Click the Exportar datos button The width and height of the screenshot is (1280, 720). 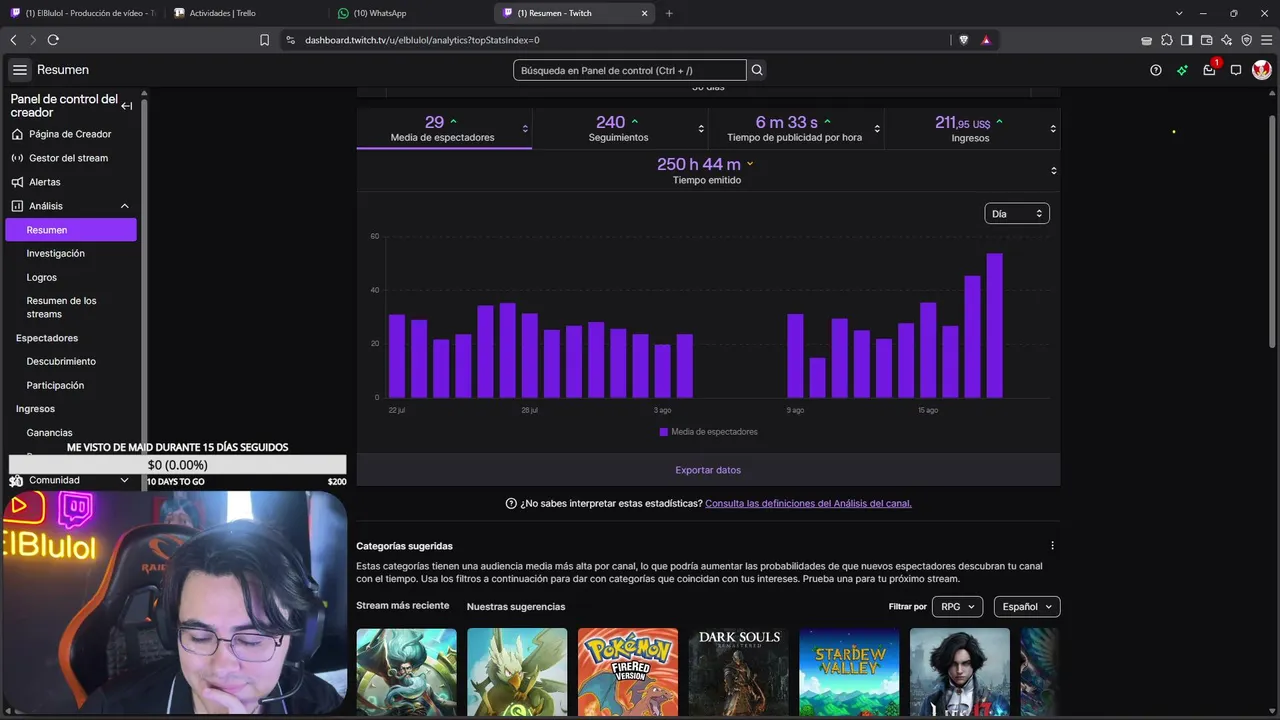(x=708, y=470)
